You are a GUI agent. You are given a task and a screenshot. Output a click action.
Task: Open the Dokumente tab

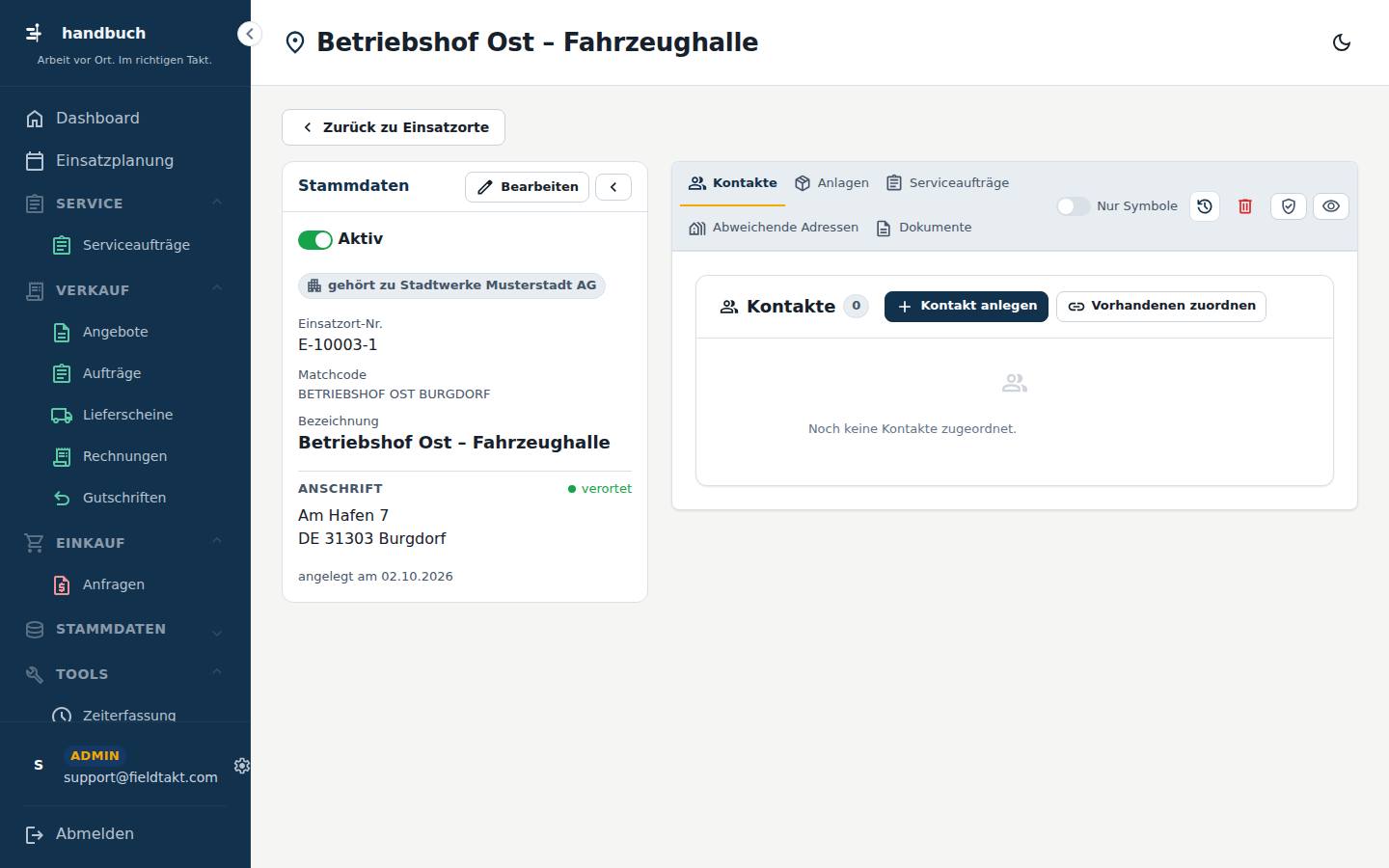click(x=924, y=228)
